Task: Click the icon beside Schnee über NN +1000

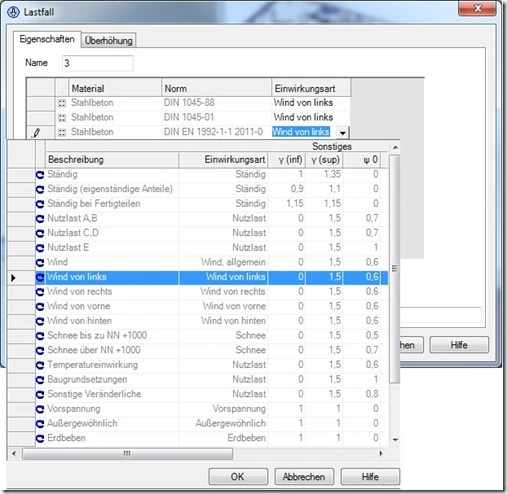Action: [x=40, y=350]
